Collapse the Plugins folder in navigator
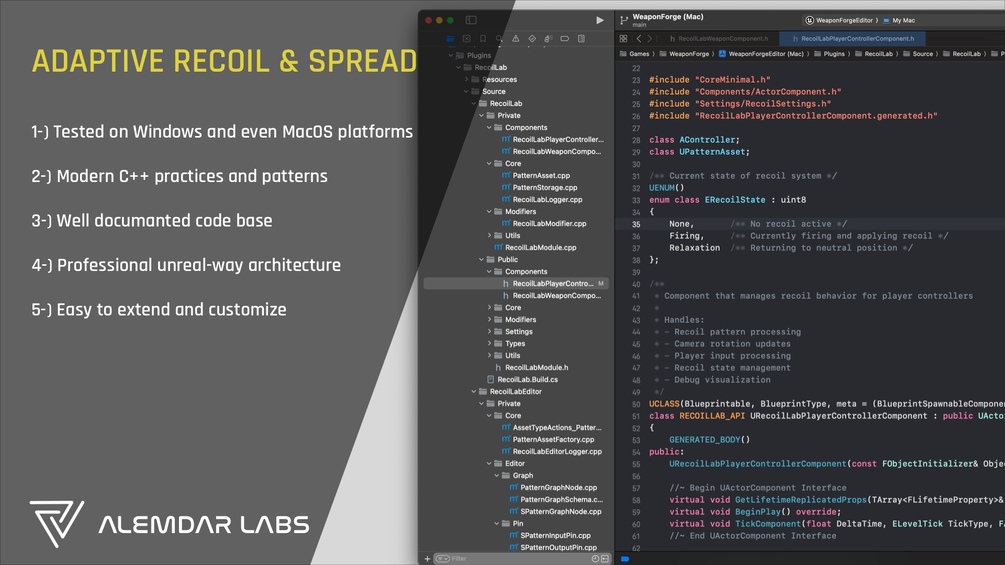This screenshot has width=1005, height=565. coord(451,55)
